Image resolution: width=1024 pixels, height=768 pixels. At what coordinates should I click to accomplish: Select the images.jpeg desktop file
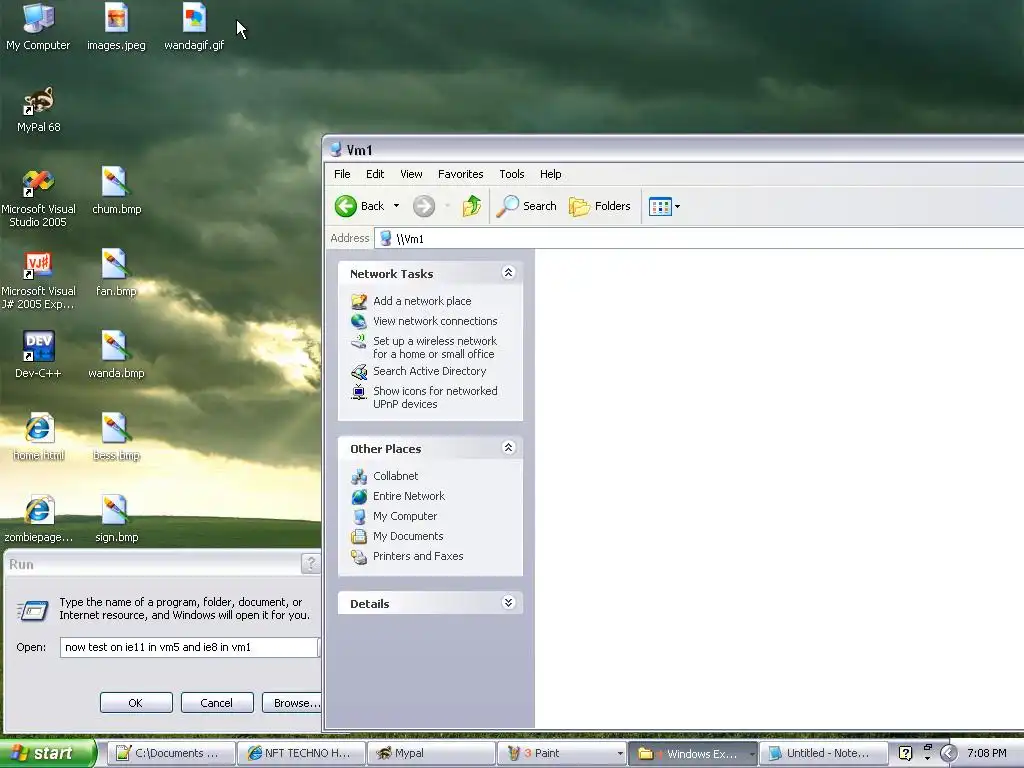click(116, 26)
